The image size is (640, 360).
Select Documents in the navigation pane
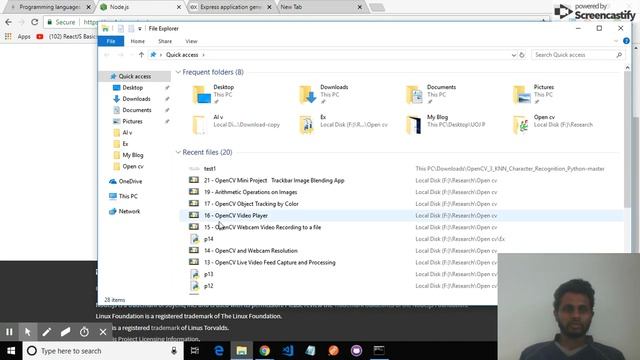tap(137, 110)
